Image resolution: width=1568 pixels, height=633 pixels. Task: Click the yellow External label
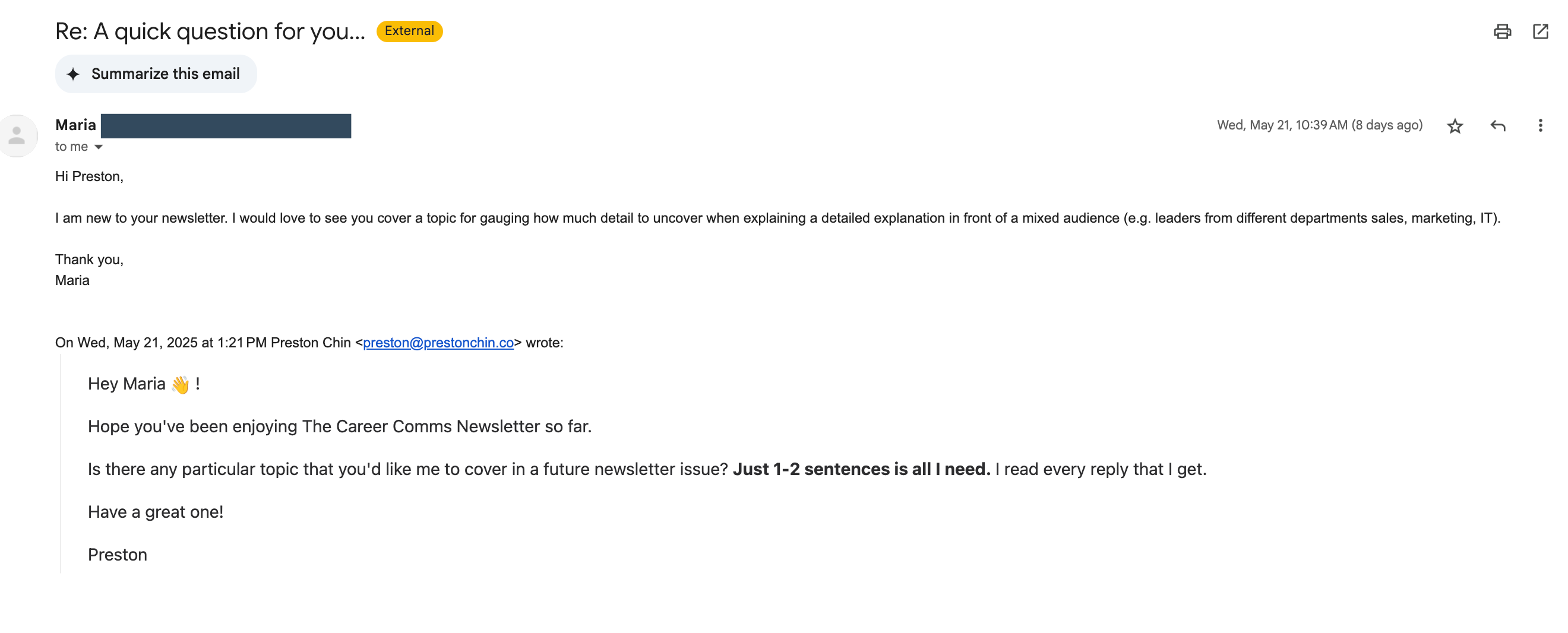pos(409,31)
